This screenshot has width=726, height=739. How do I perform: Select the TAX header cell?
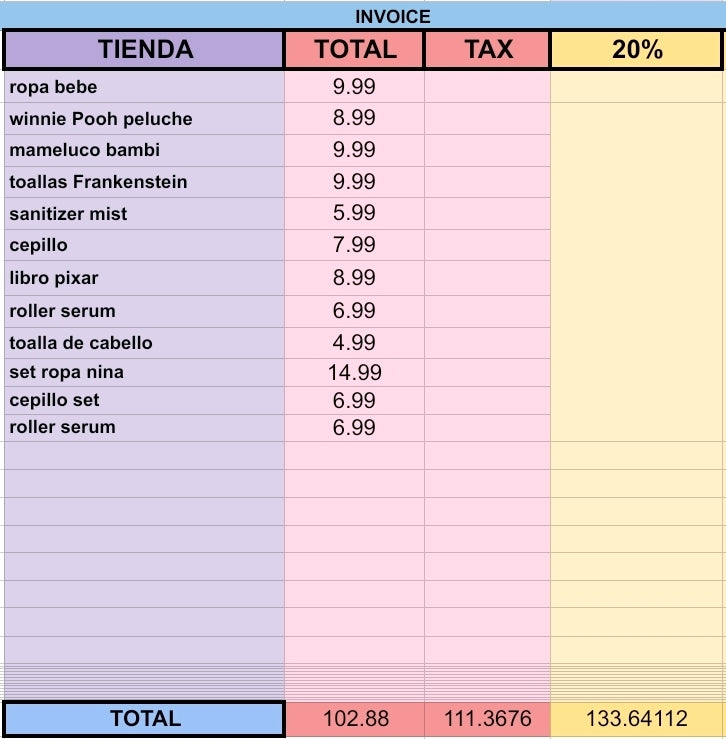[x=487, y=49]
